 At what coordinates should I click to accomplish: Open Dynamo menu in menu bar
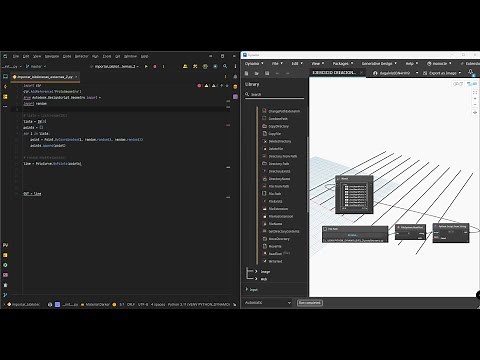tap(254, 63)
